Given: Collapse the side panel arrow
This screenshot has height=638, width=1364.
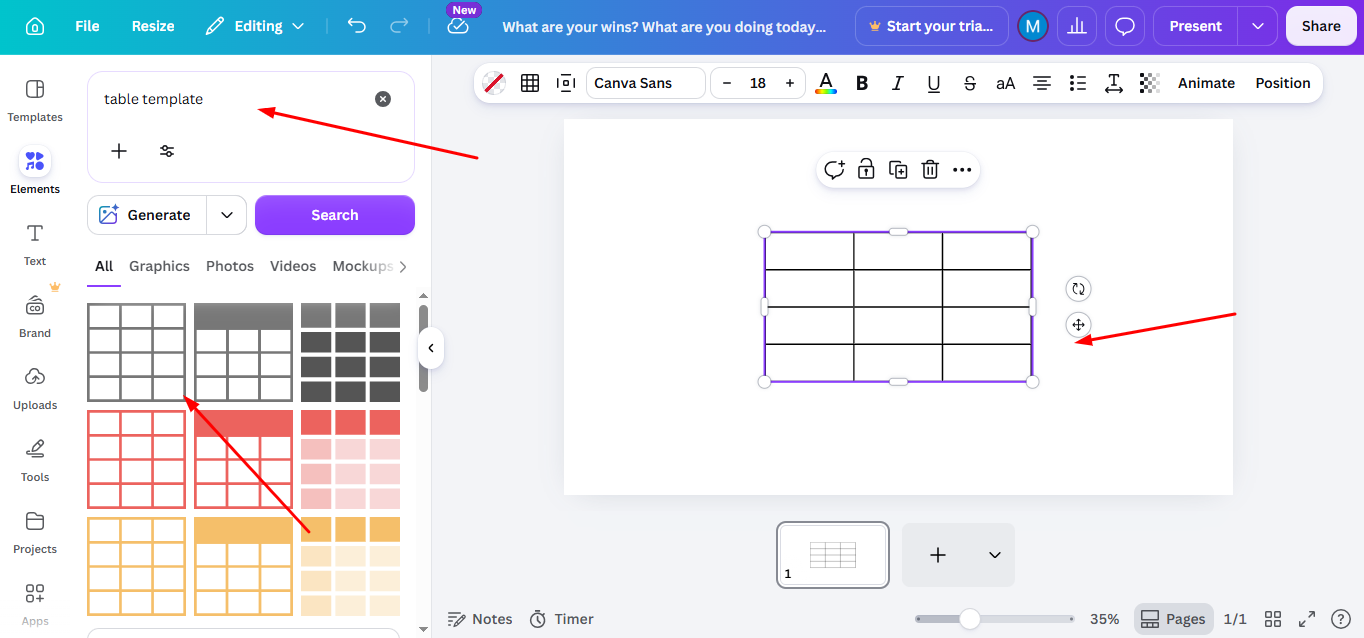Looking at the screenshot, I should 431,348.
